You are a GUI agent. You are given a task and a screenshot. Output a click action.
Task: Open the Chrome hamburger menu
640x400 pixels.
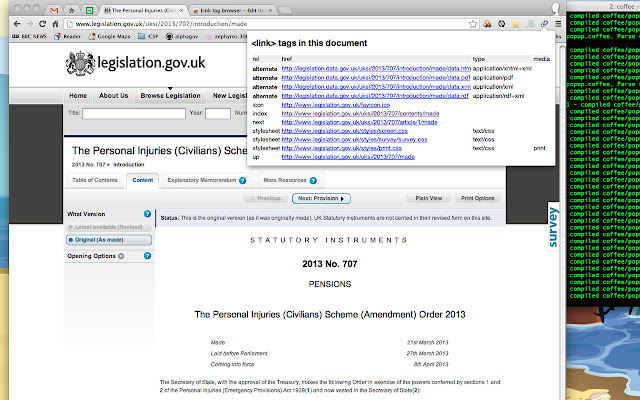click(x=558, y=24)
